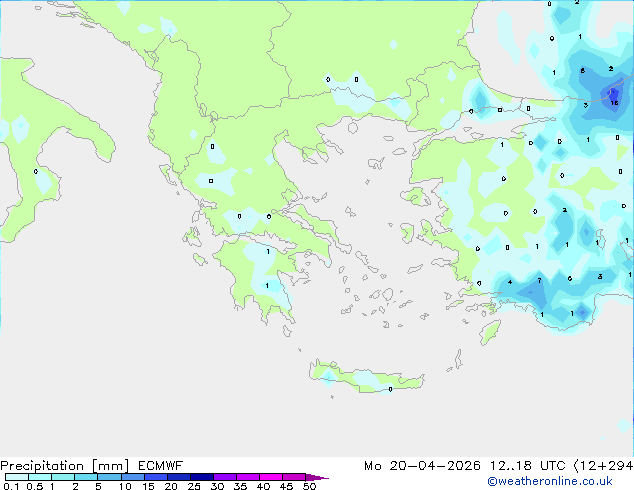
Task: Click the 'Precipitation [mm]' title text
Action: tap(65, 466)
